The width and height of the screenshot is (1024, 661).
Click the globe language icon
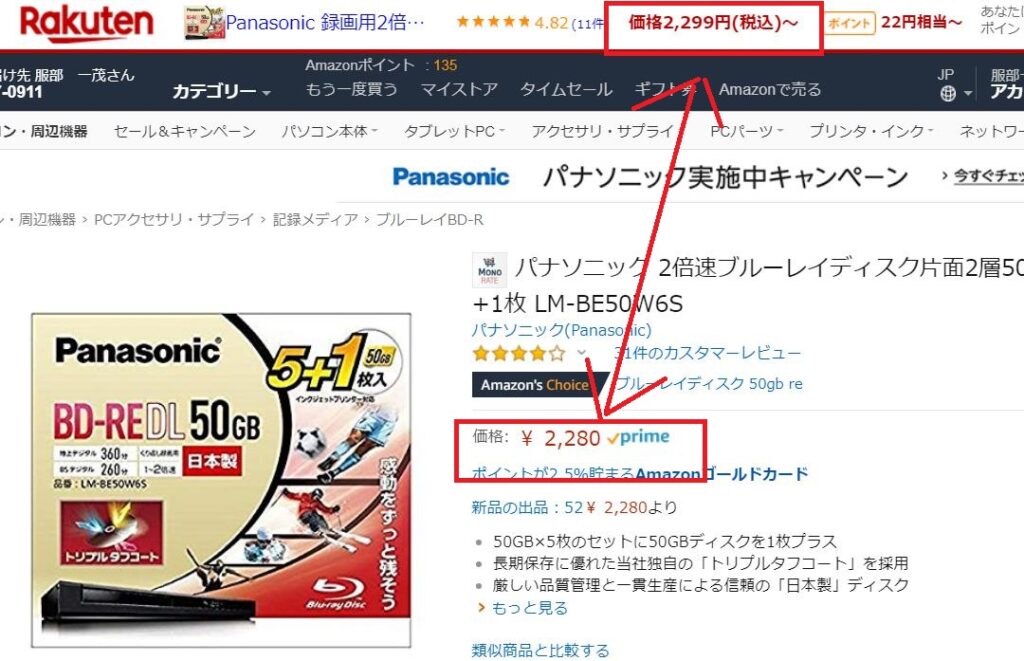pyautogui.click(x=948, y=94)
